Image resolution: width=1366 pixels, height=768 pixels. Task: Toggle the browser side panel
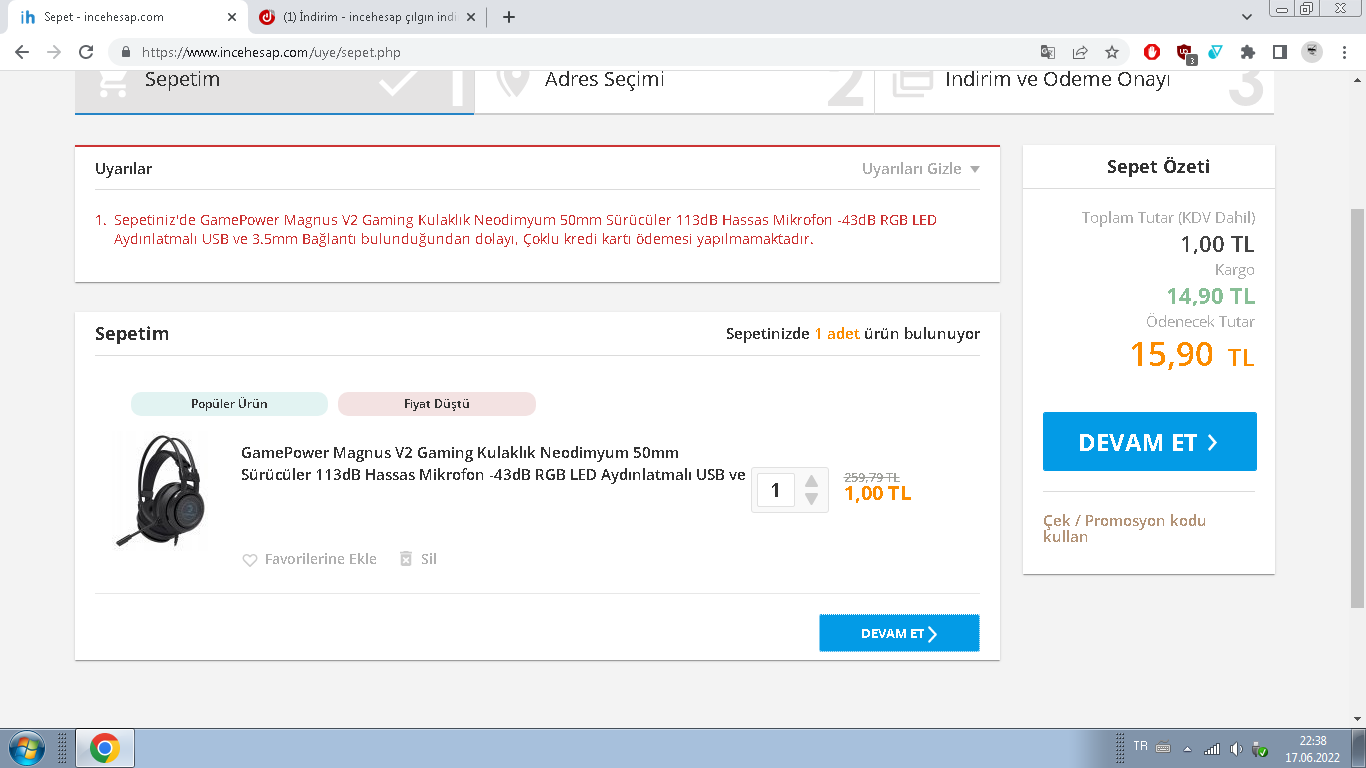[1279, 52]
